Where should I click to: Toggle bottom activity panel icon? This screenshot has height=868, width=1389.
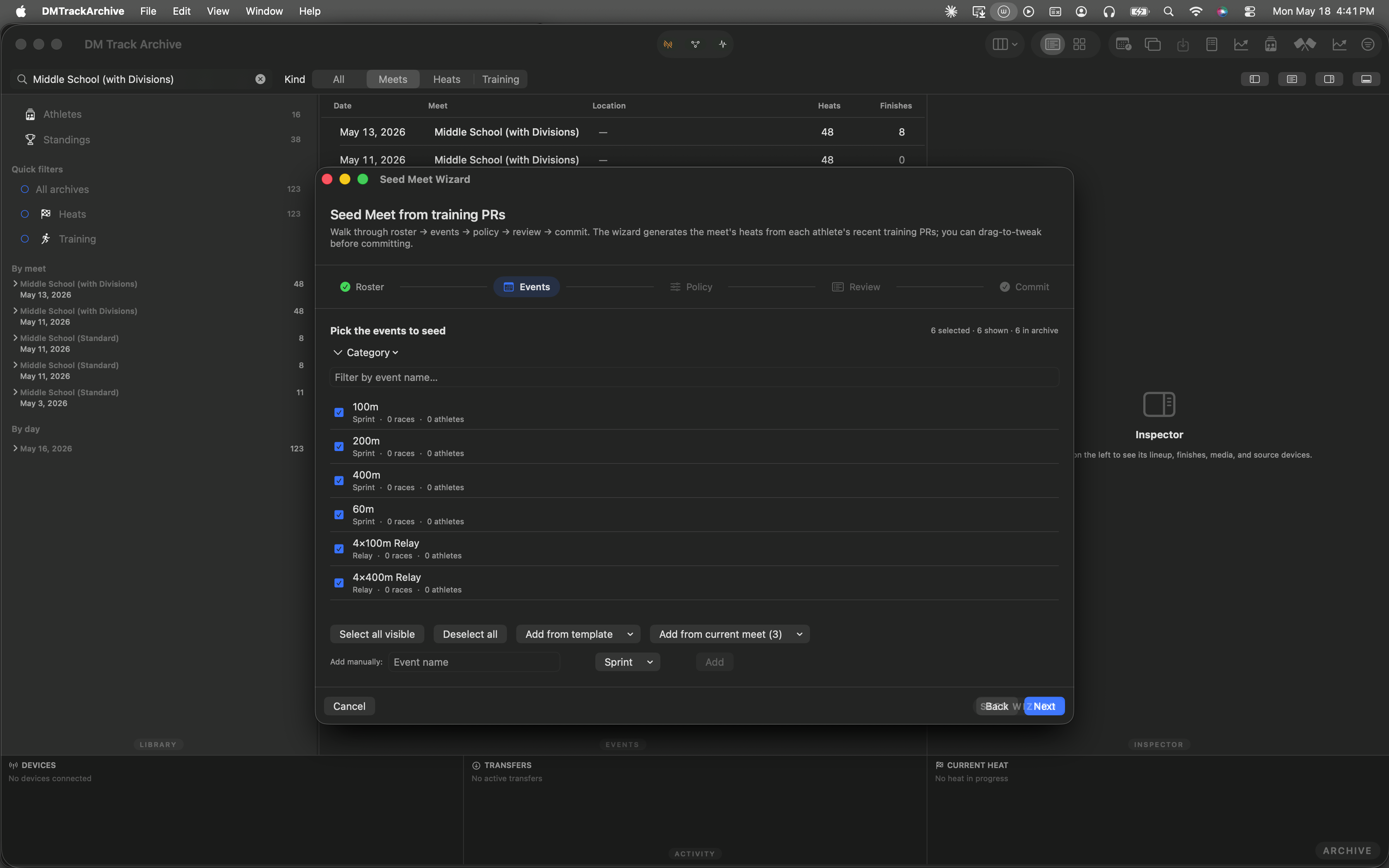tap(1366, 79)
